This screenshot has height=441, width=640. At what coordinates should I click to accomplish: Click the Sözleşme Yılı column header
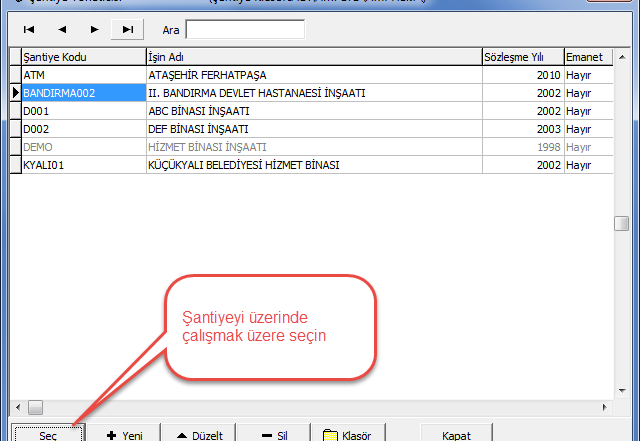coord(520,57)
